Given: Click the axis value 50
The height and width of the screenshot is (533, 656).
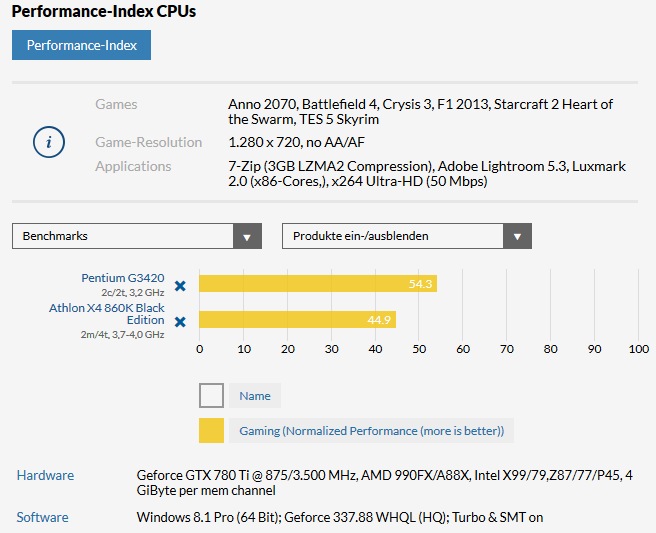Looking at the screenshot, I should point(419,349).
